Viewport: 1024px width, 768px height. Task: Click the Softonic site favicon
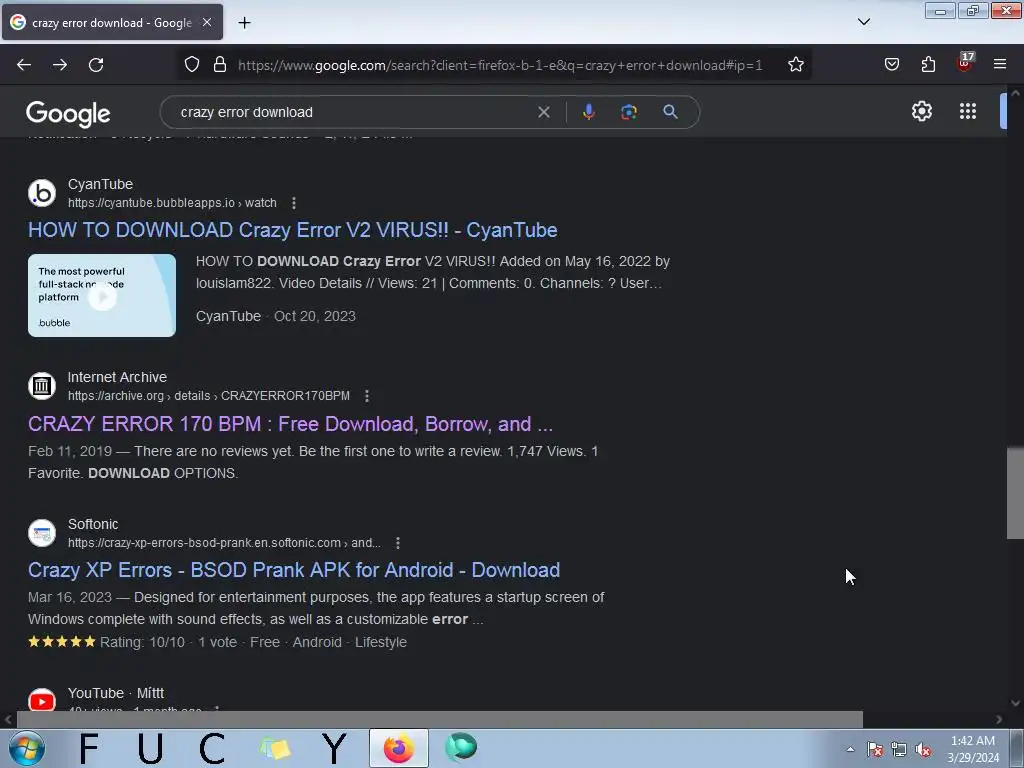tap(42, 533)
